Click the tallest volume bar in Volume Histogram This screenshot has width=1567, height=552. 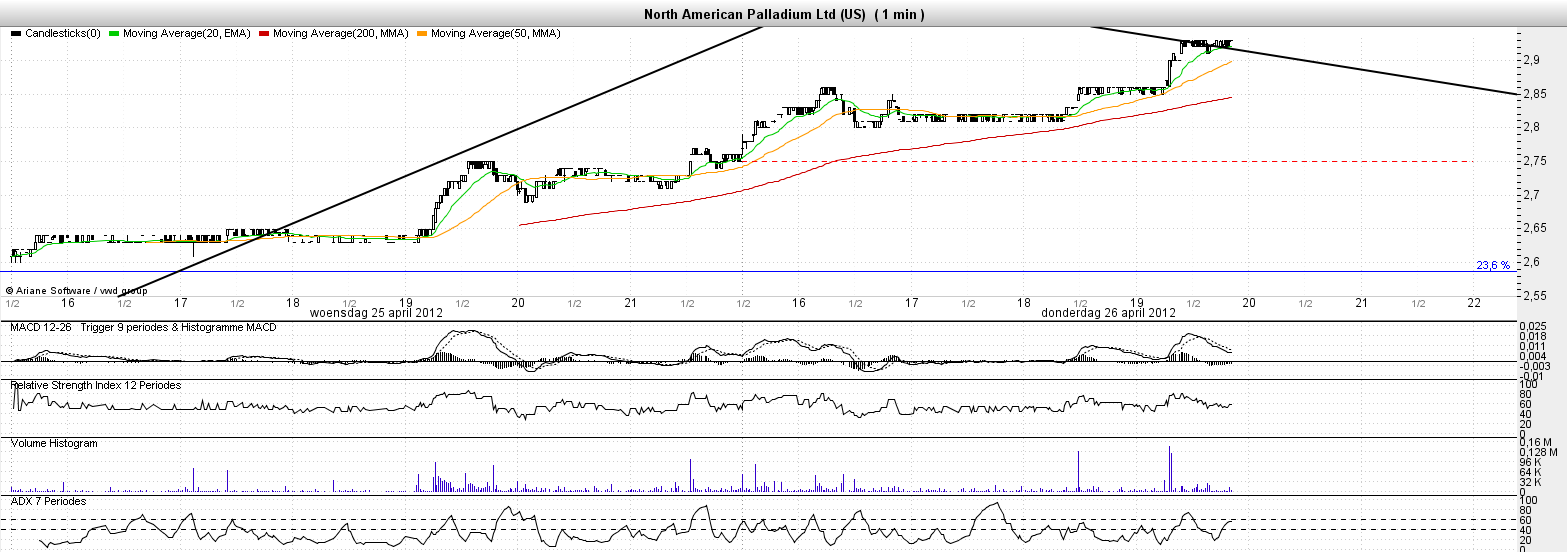pyautogui.click(x=1169, y=469)
